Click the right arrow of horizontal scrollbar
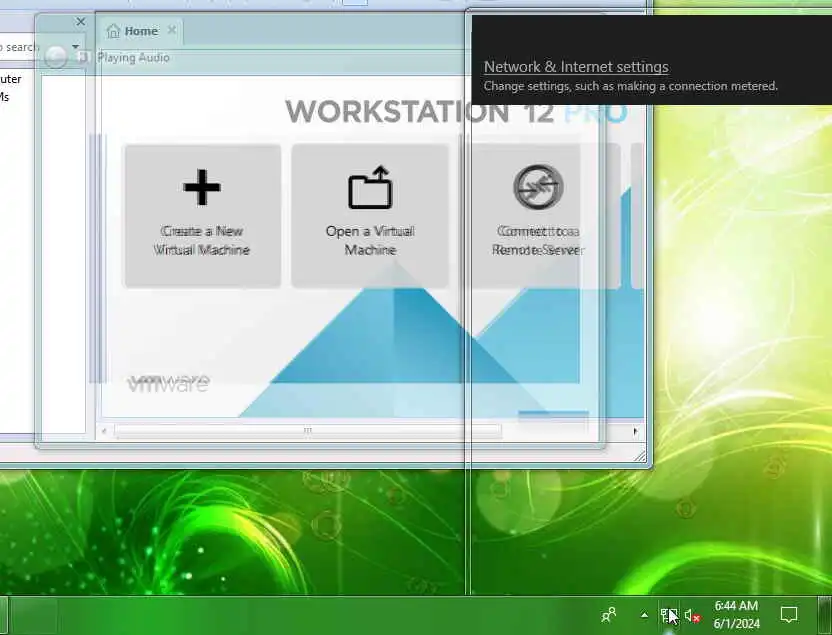The image size is (832, 635). pyautogui.click(x=636, y=431)
